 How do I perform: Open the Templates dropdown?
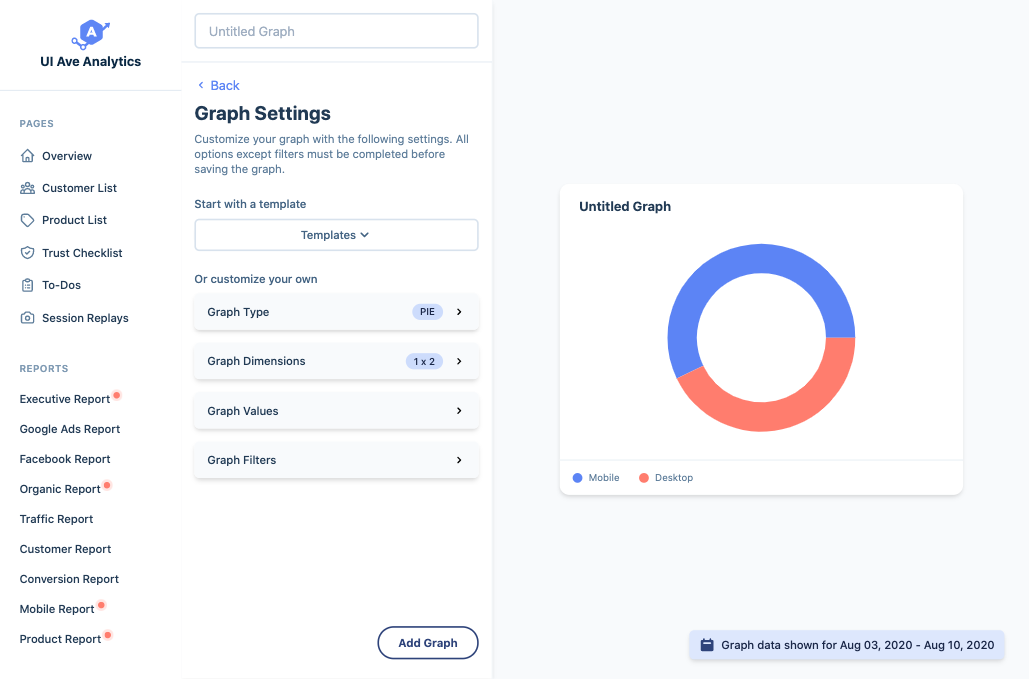(336, 235)
